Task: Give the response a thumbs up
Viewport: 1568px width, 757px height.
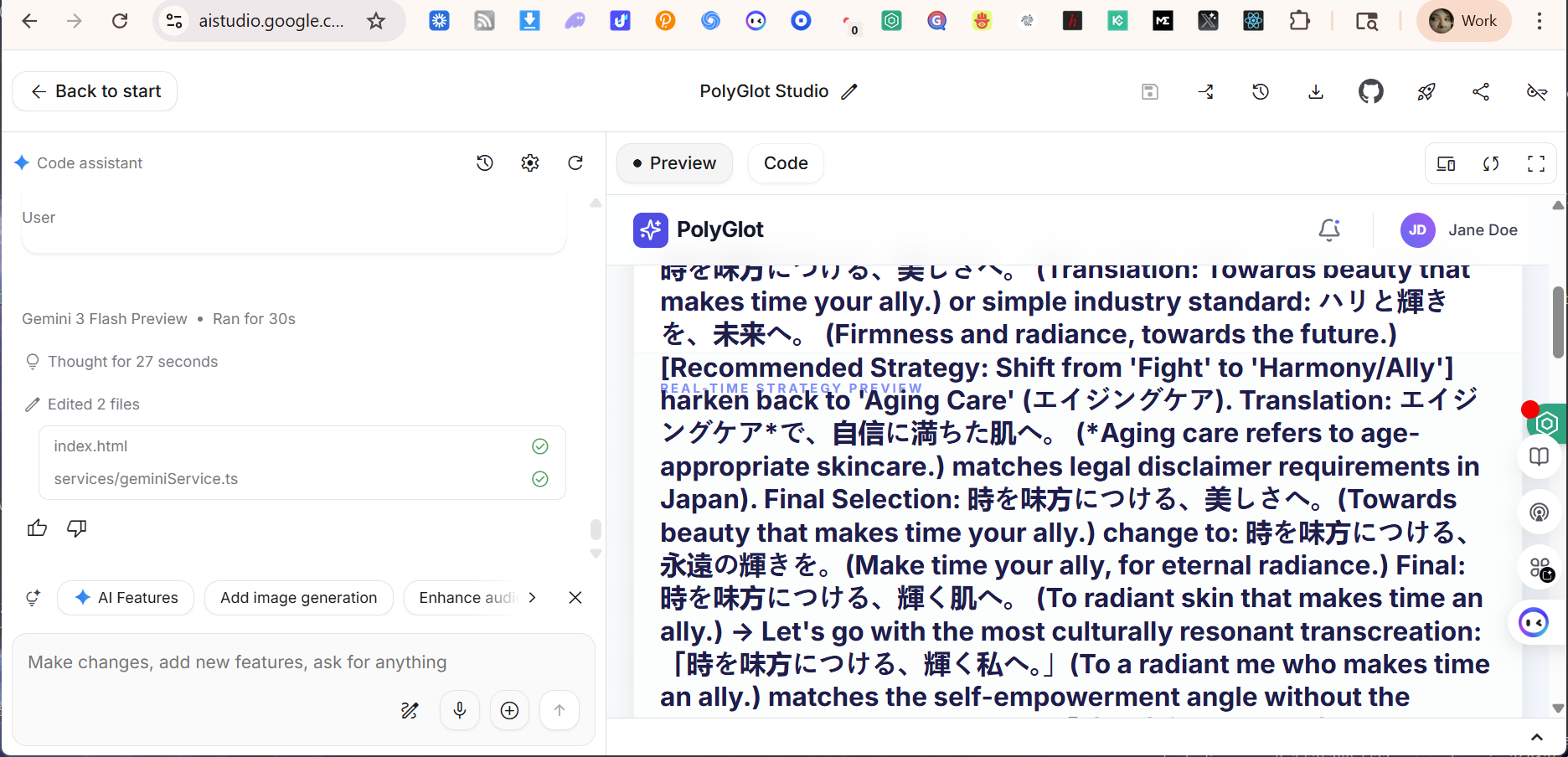Action: pos(38,528)
